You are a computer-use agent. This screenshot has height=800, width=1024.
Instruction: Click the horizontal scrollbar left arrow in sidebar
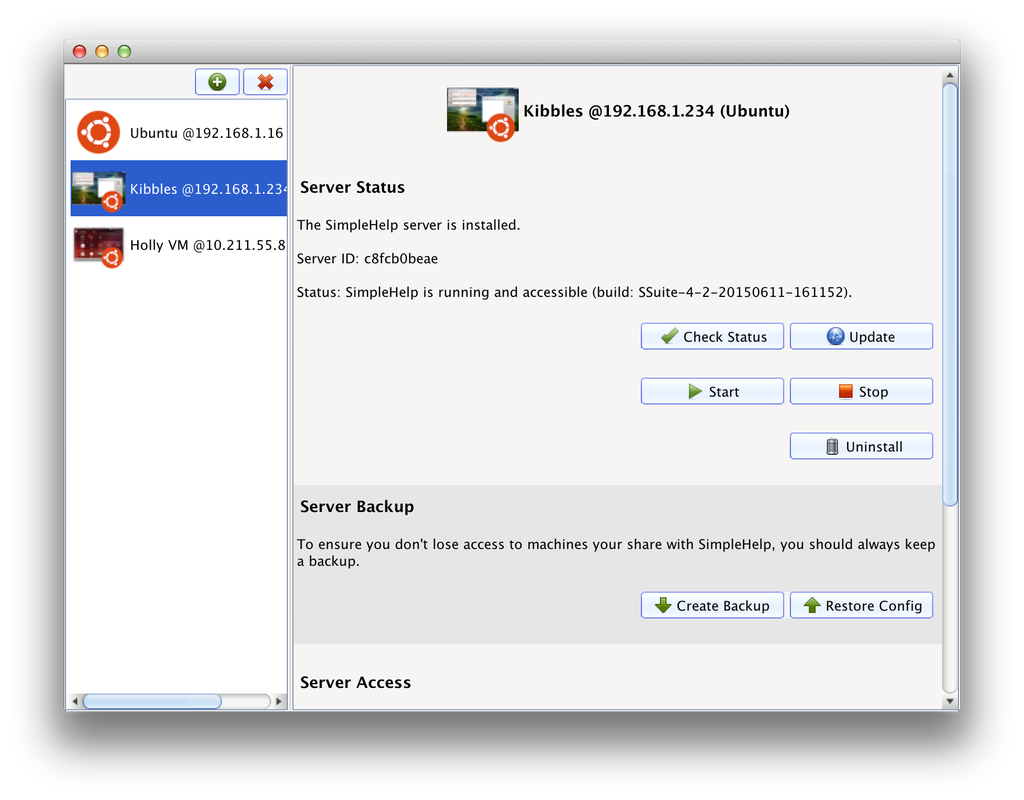[74, 702]
